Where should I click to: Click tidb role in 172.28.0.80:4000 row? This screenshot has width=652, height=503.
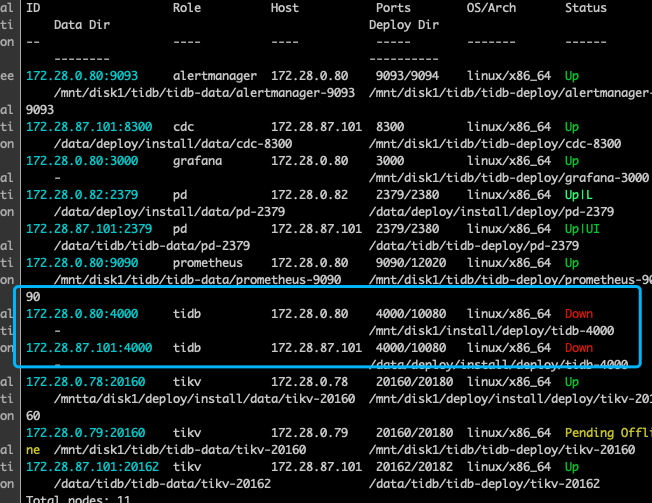187,314
